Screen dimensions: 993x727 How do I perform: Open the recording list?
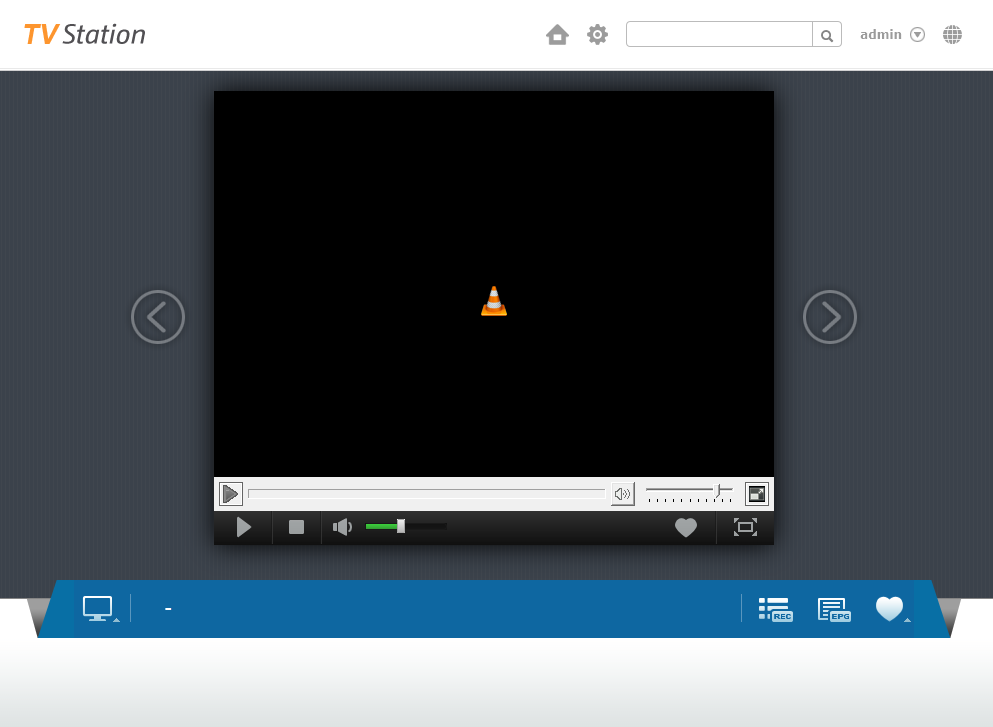[776, 609]
